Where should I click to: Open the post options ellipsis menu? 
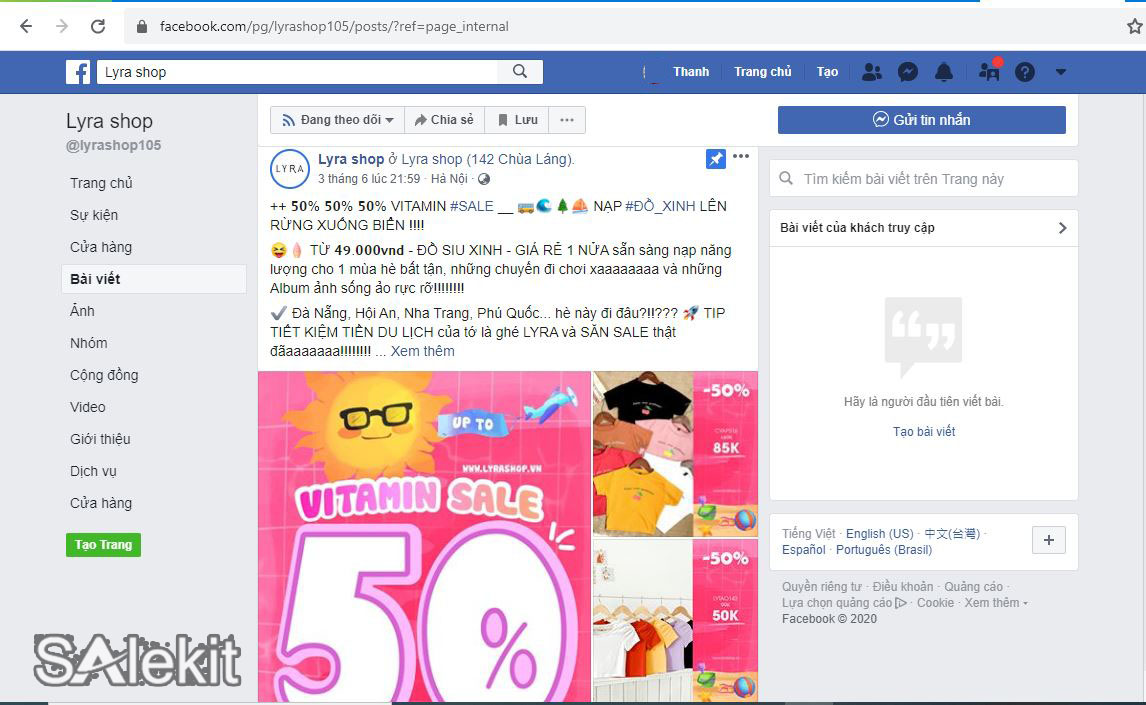coord(741,156)
